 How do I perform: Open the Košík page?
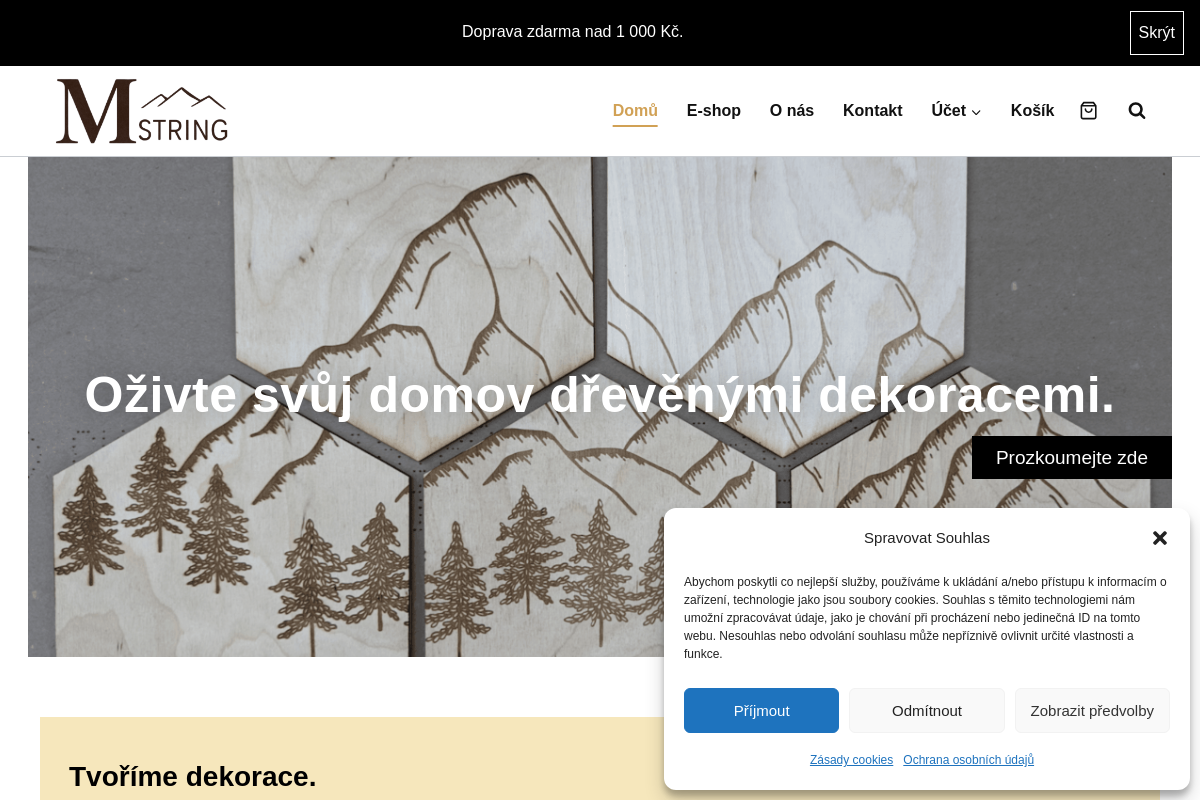pos(1032,110)
